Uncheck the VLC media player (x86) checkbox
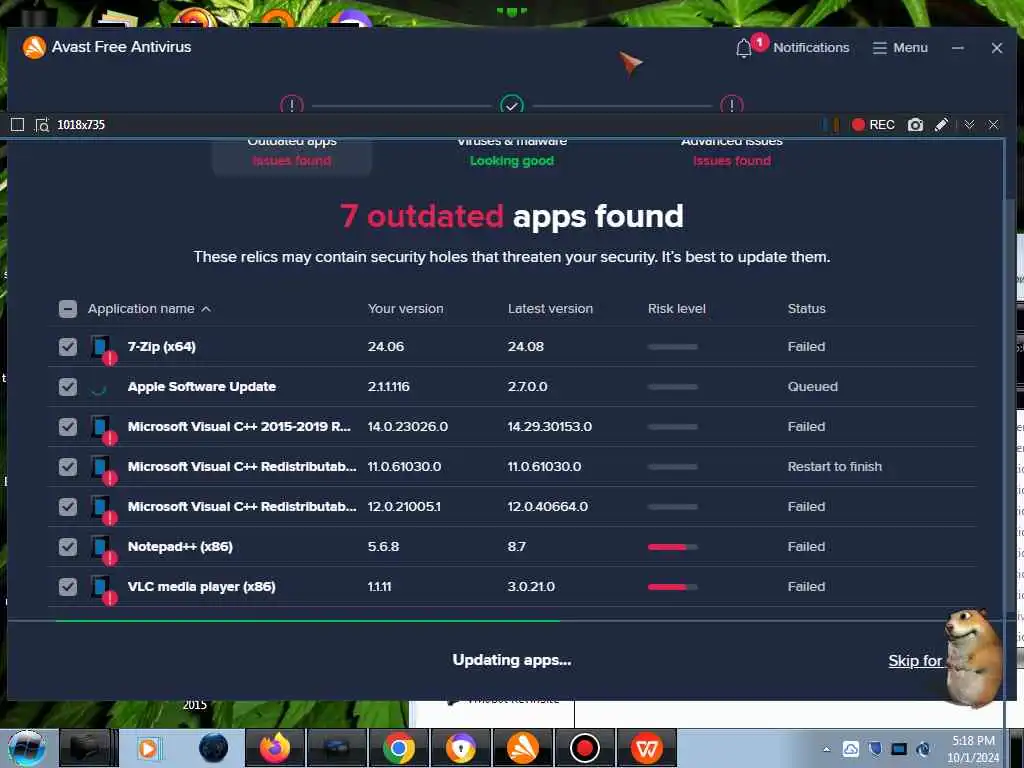This screenshot has width=1024, height=768. 68,586
